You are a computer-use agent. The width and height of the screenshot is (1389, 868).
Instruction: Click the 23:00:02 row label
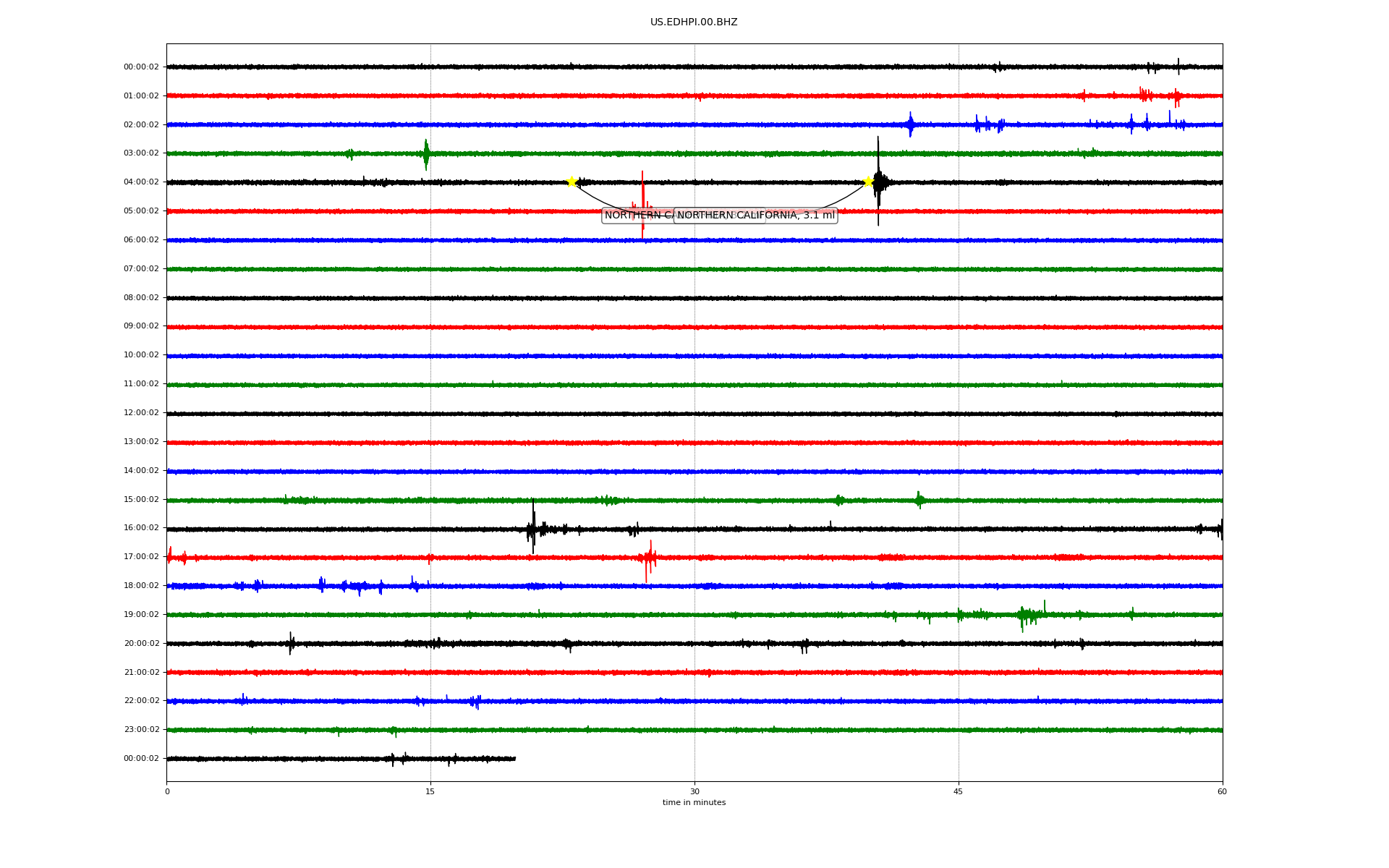pyautogui.click(x=141, y=730)
